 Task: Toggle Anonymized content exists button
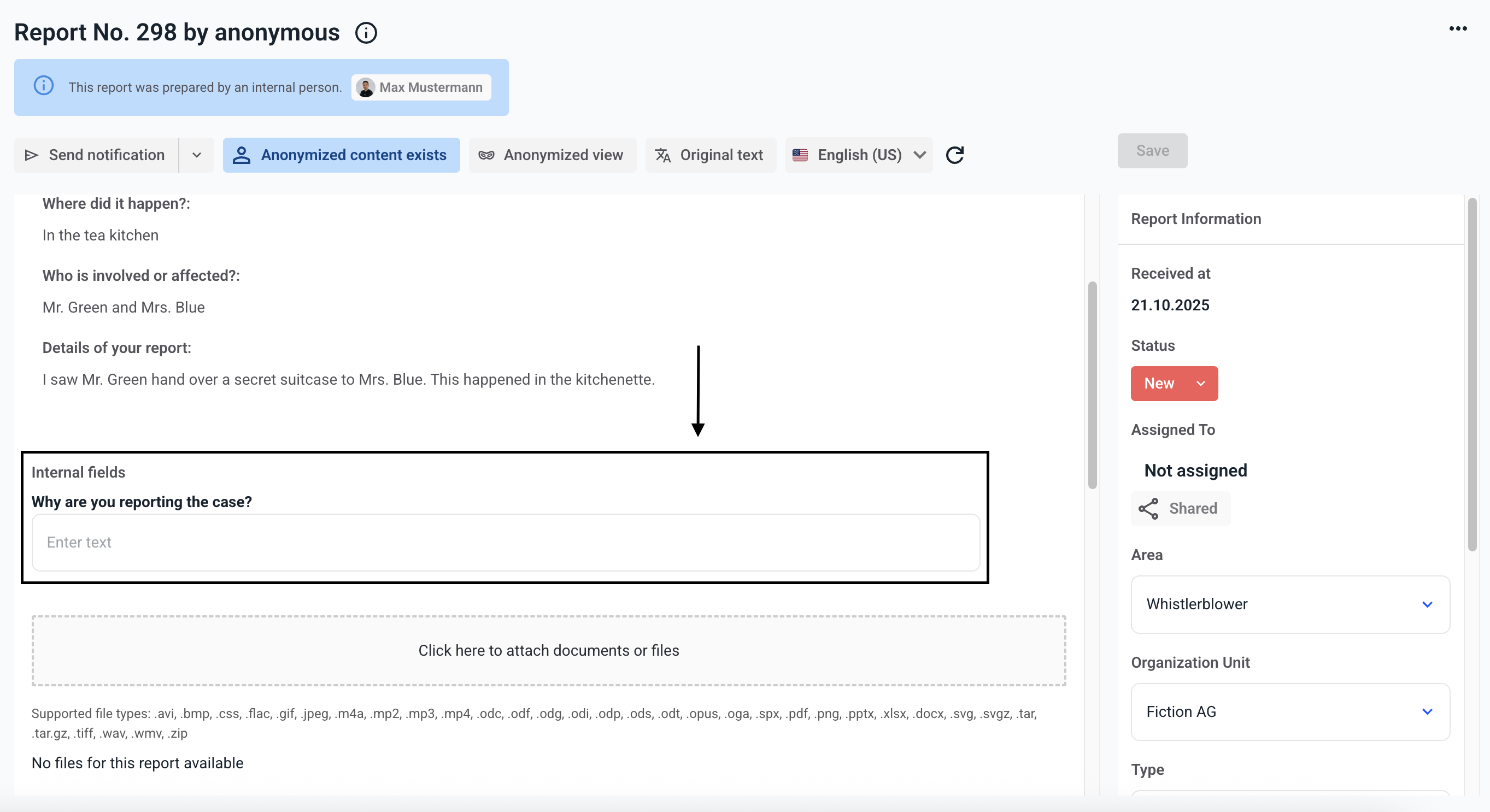(x=341, y=155)
